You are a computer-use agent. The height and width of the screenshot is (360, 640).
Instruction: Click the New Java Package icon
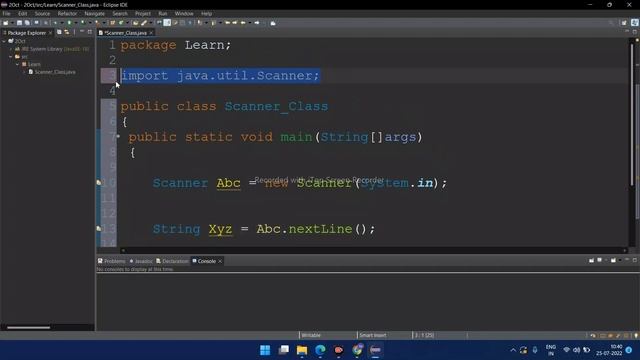(x=112, y=23)
